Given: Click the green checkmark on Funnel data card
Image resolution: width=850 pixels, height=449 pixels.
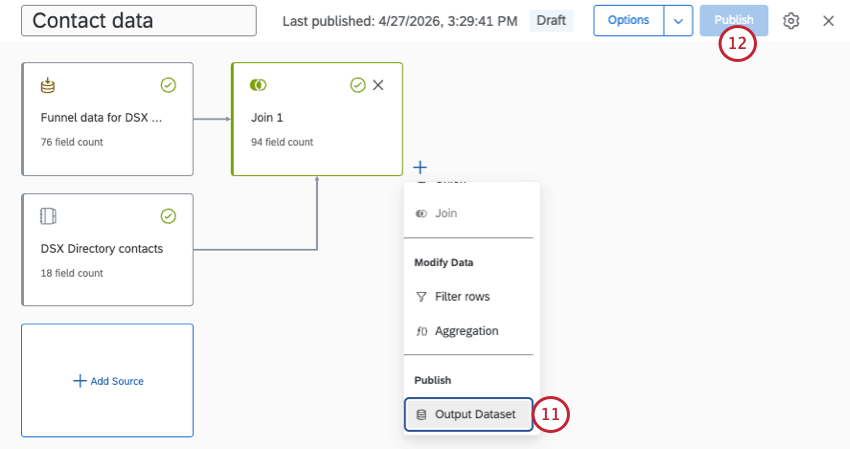Looking at the screenshot, I should click(x=168, y=85).
